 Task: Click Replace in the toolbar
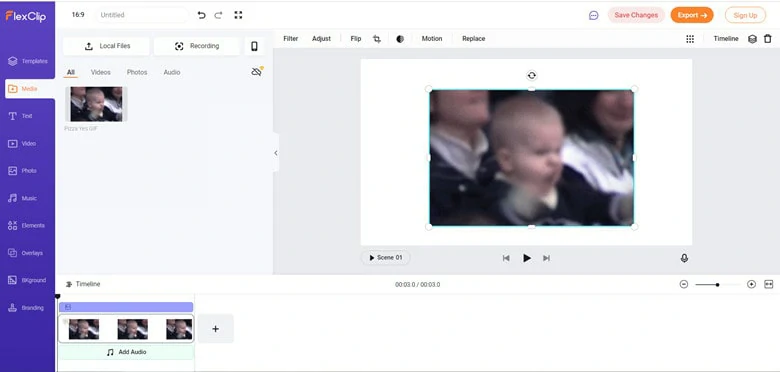click(x=474, y=39)
